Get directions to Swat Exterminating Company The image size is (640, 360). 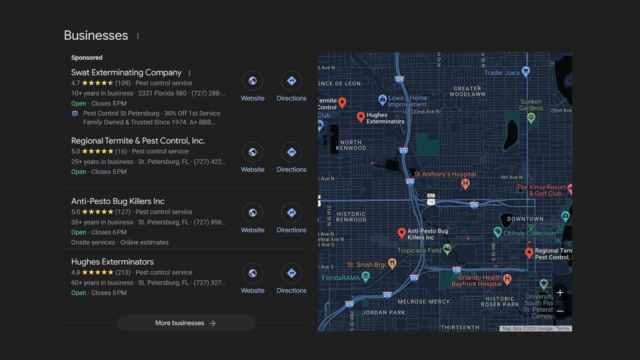(x=291, y=81)
